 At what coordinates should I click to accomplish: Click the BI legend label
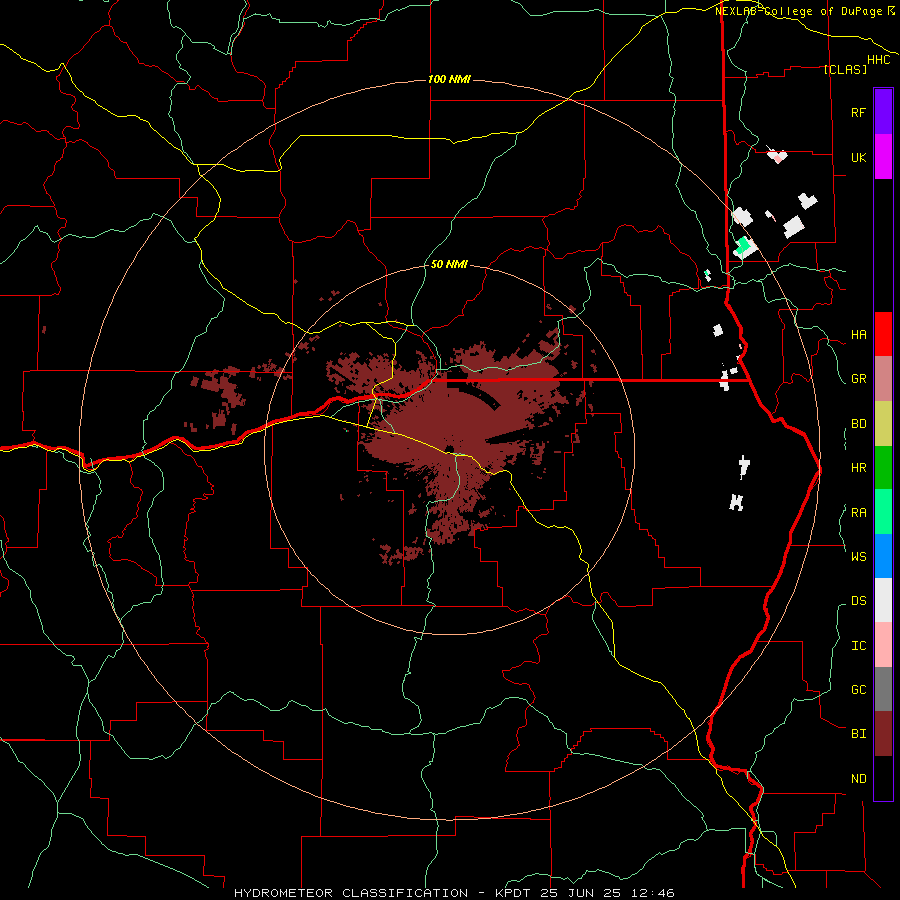pos(858,734)
